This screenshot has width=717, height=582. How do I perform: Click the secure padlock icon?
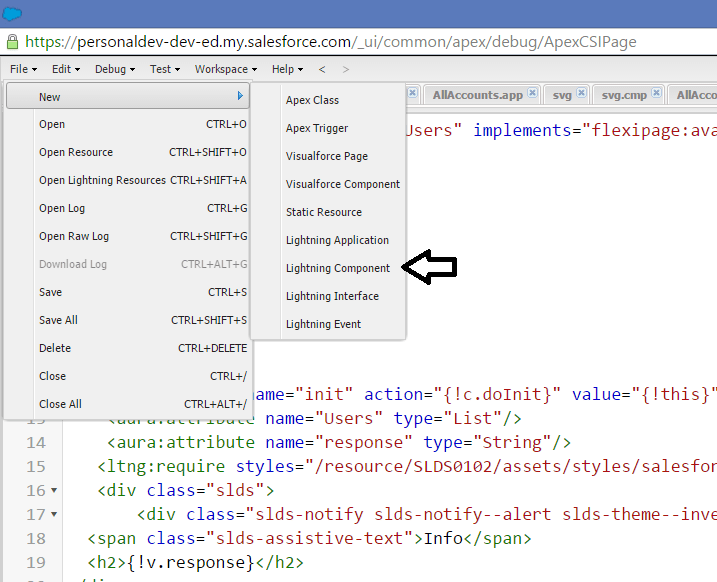tap(12, 42)
